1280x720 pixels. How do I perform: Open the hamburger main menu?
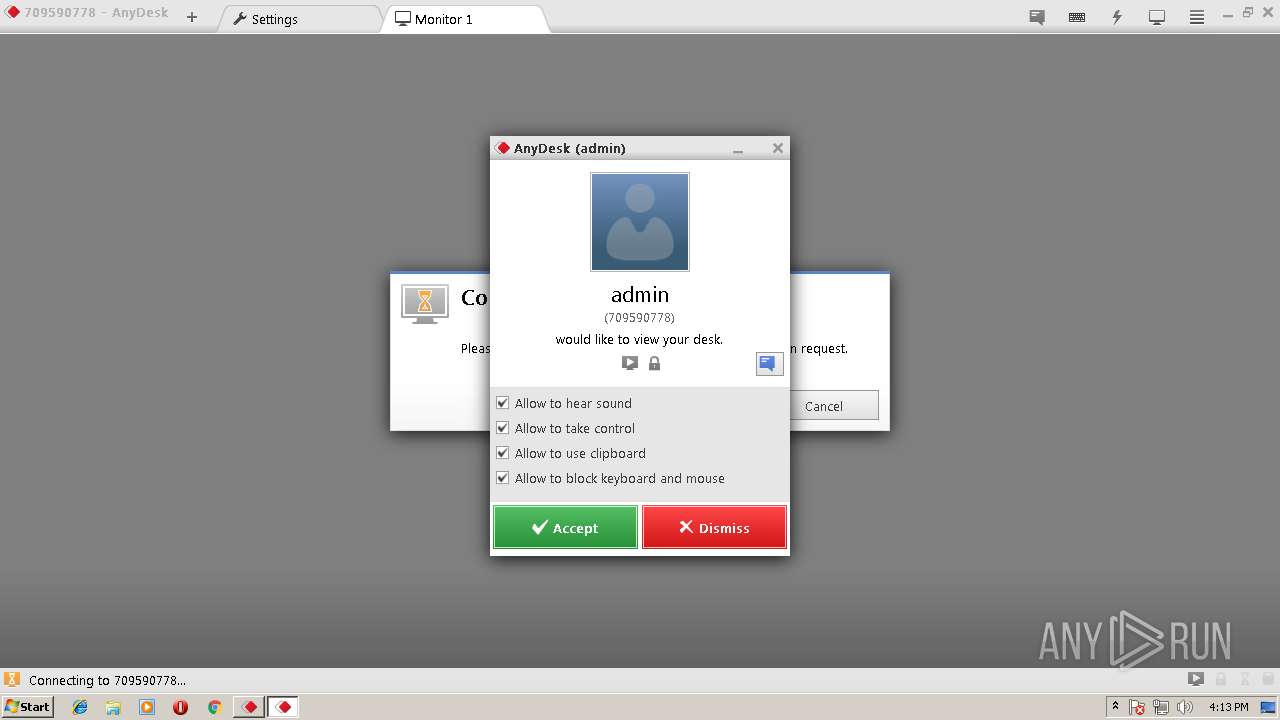tap(1196, 18)
